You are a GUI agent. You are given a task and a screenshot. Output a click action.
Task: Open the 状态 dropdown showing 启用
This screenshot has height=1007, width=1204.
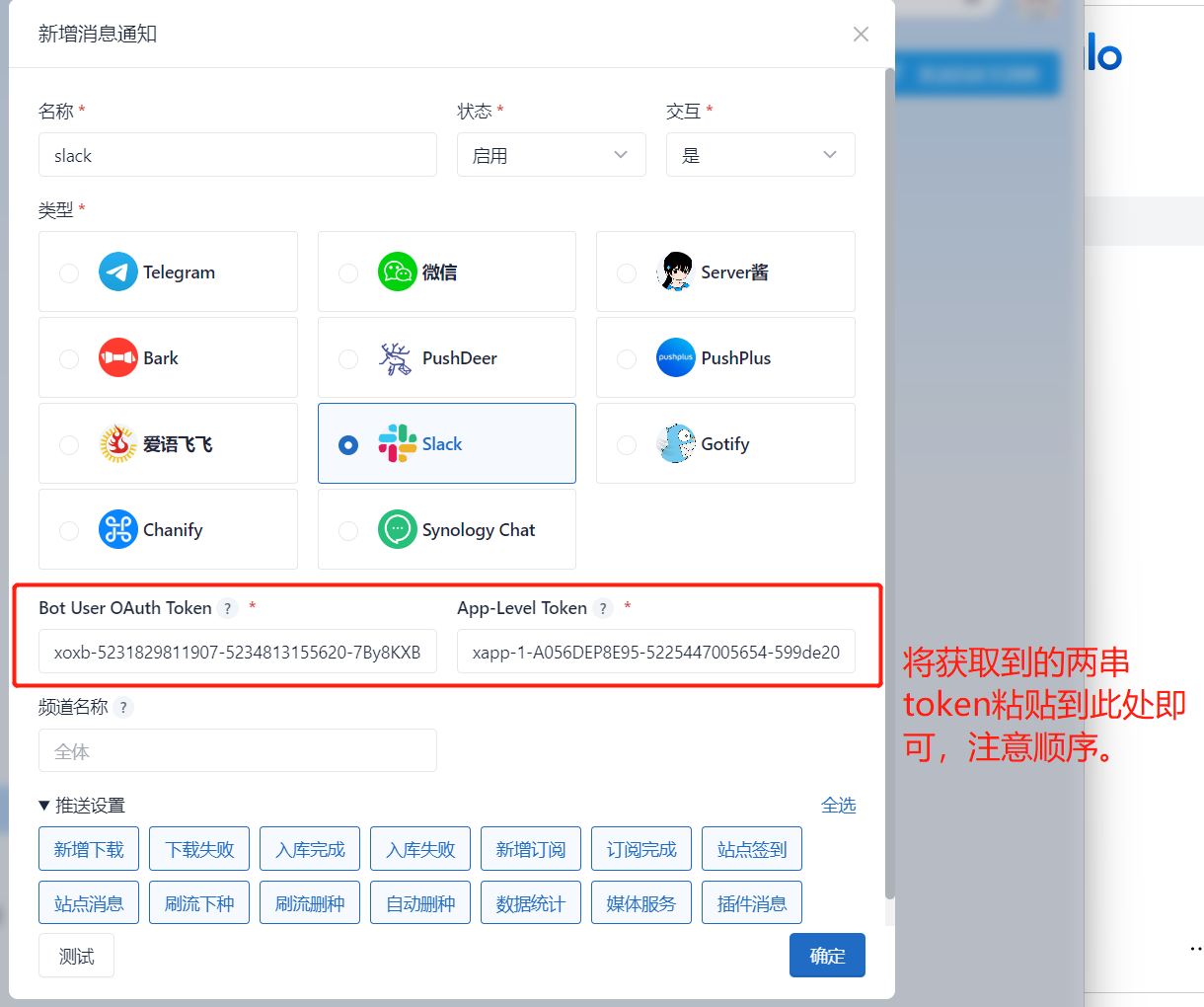pos(552,155)
